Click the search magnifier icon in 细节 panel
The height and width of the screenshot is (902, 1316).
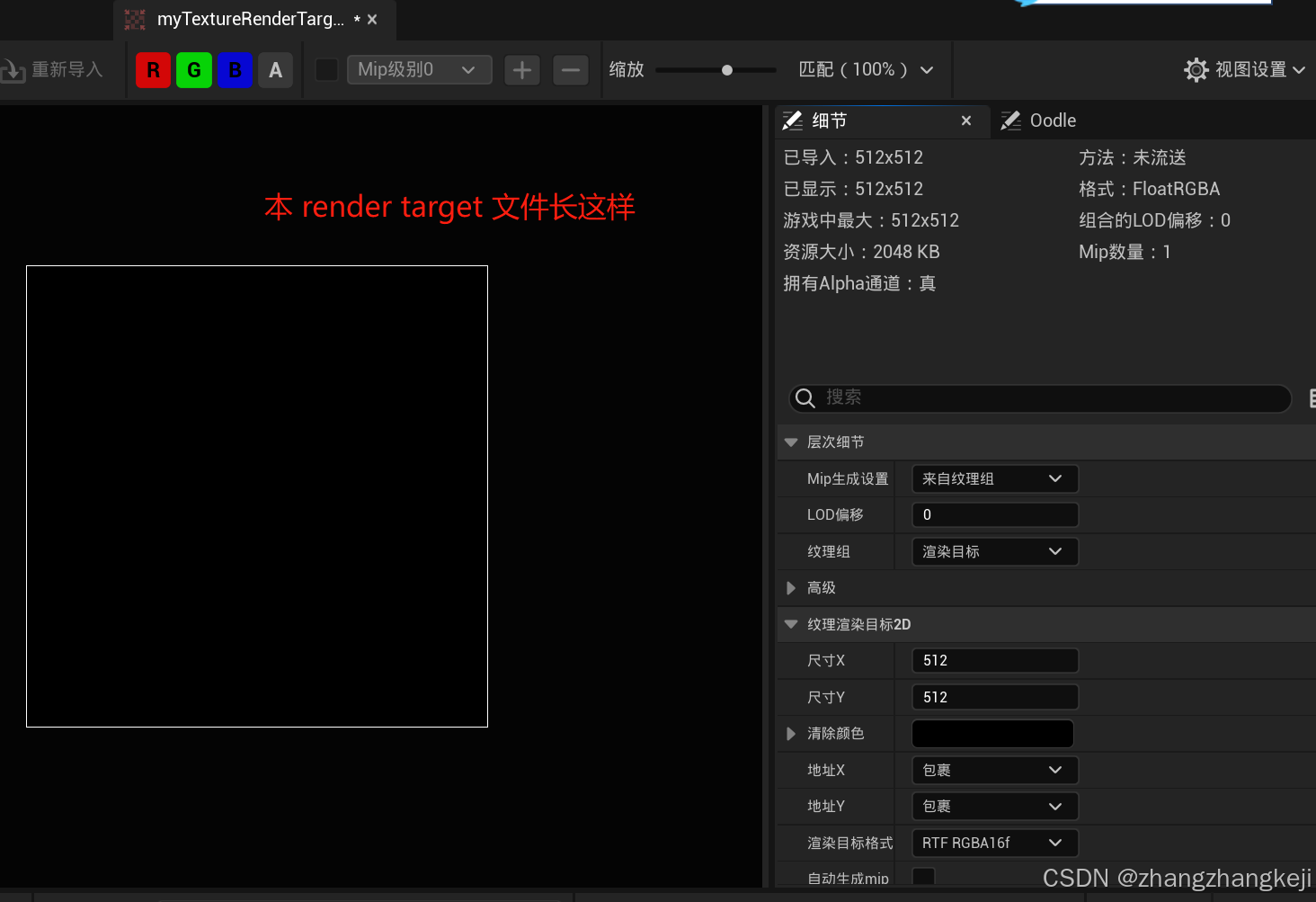804,398
